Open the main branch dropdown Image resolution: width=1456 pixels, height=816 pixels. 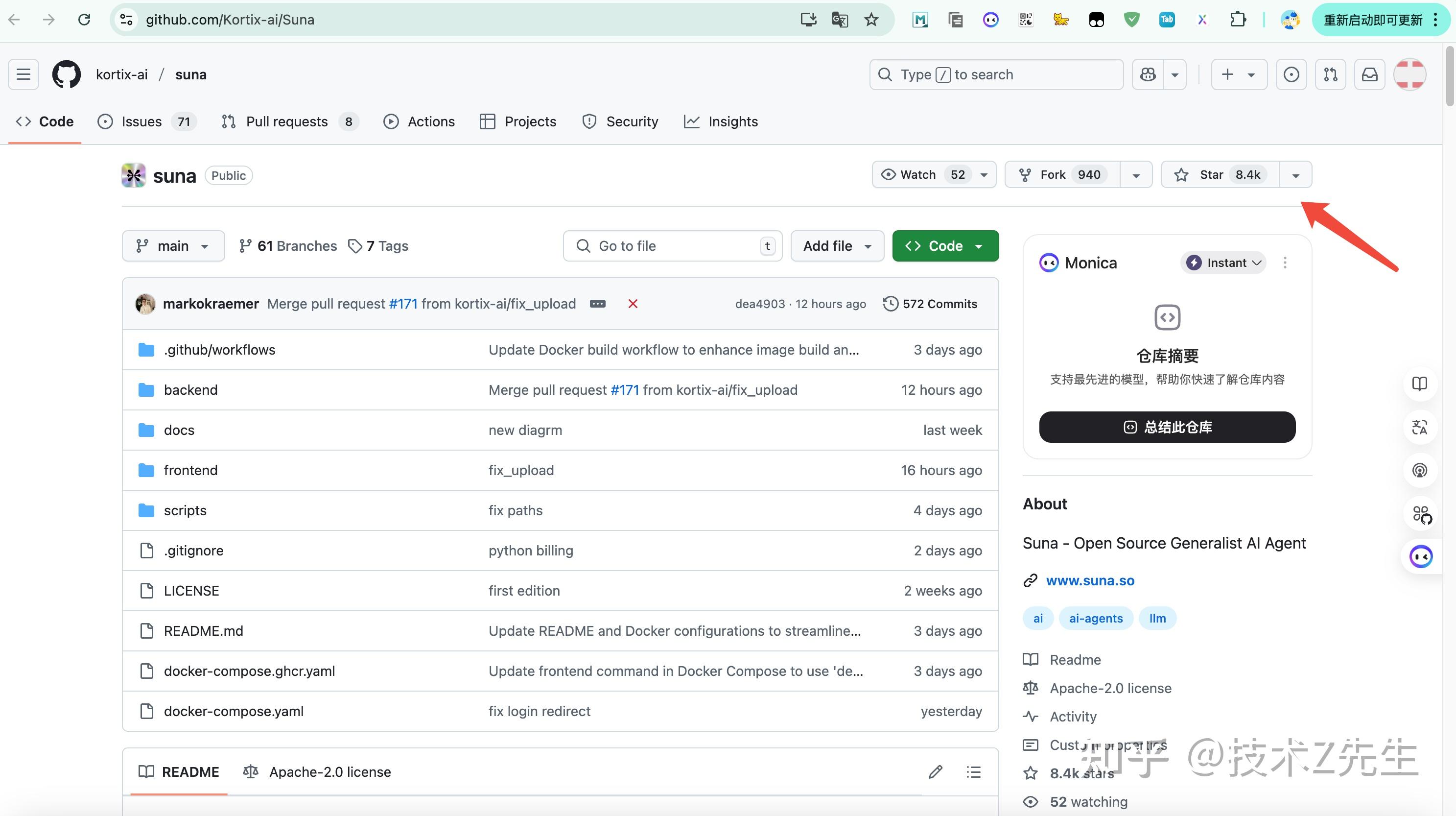click(173, 246)
